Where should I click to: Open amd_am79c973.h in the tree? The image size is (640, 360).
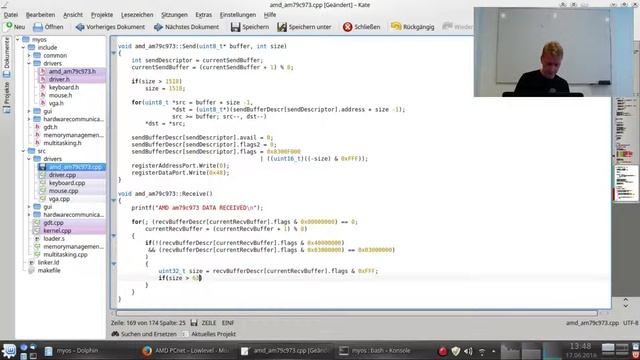pos(72,71)
